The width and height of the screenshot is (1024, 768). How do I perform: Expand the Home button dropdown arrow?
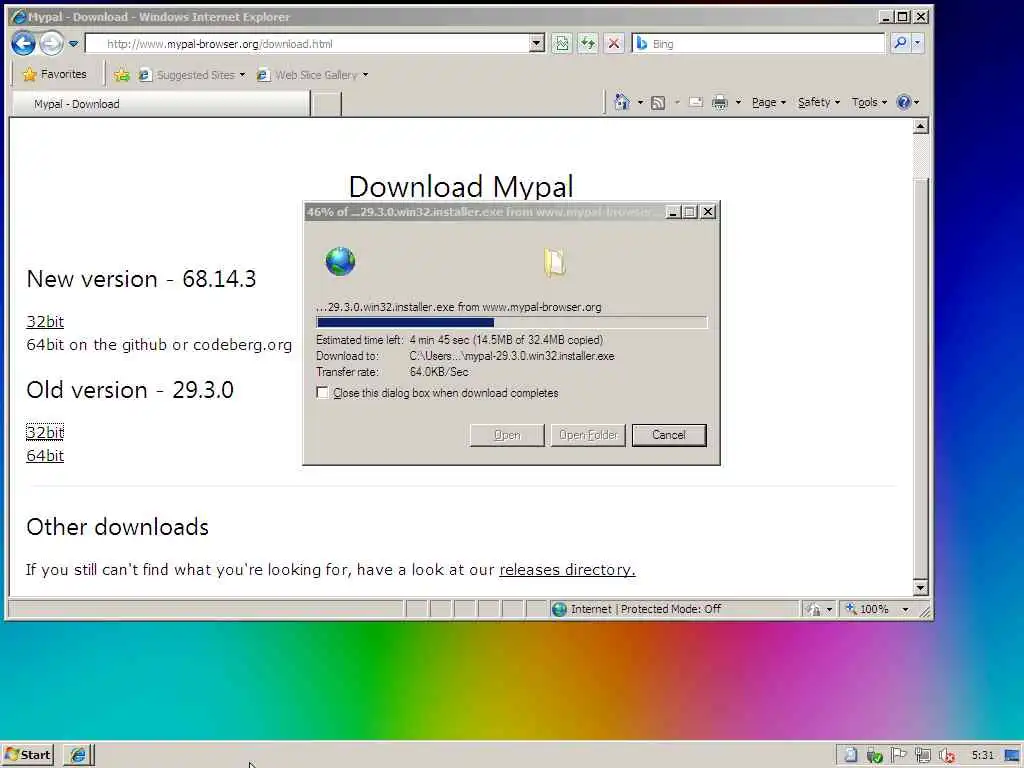641,103
